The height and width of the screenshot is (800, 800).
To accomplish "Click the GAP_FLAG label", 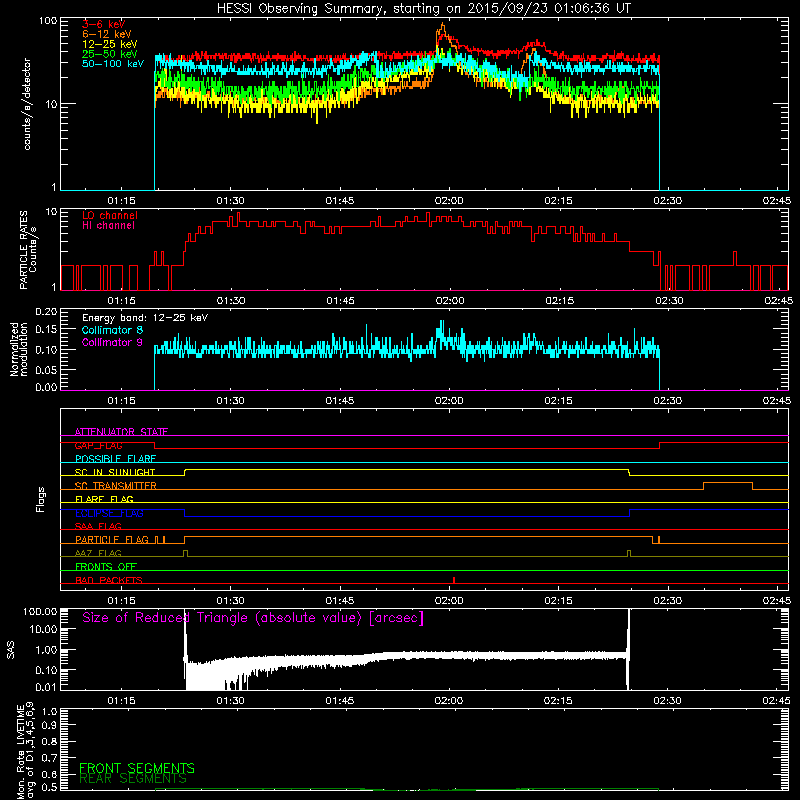I will [x=98, y=445].
